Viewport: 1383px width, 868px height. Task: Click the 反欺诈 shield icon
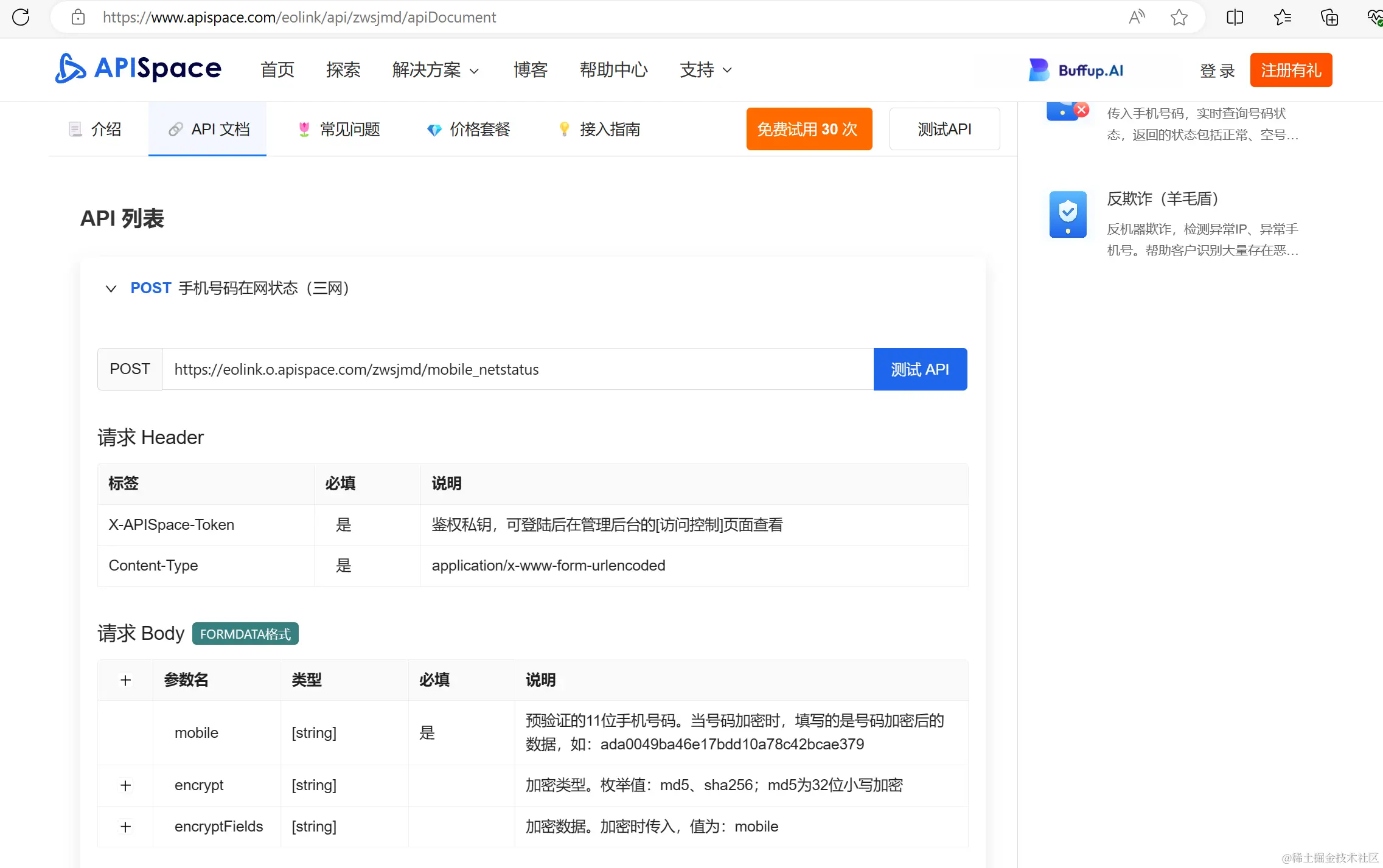(1068, 214)
